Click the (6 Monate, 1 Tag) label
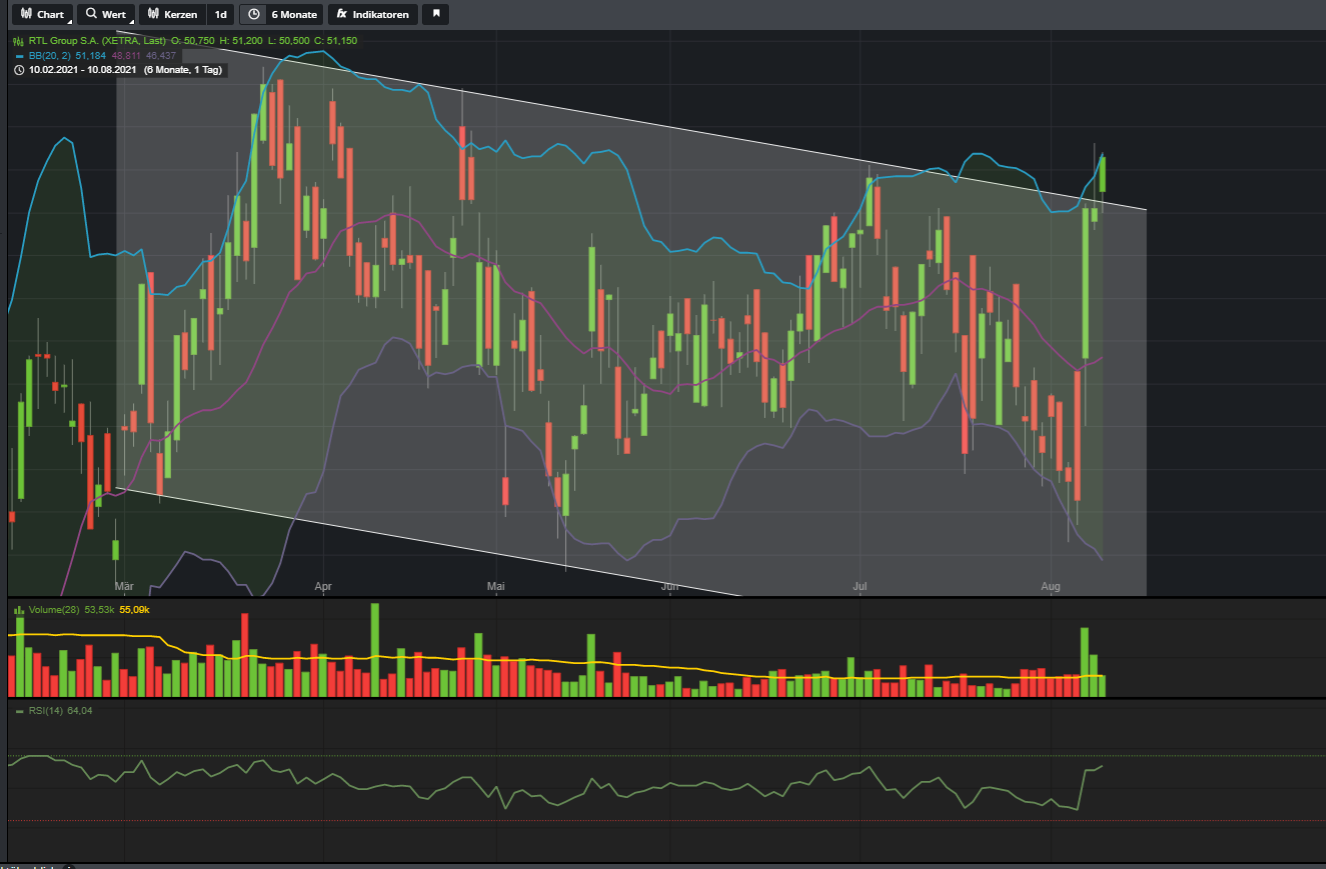 click(x=185, y=70)
